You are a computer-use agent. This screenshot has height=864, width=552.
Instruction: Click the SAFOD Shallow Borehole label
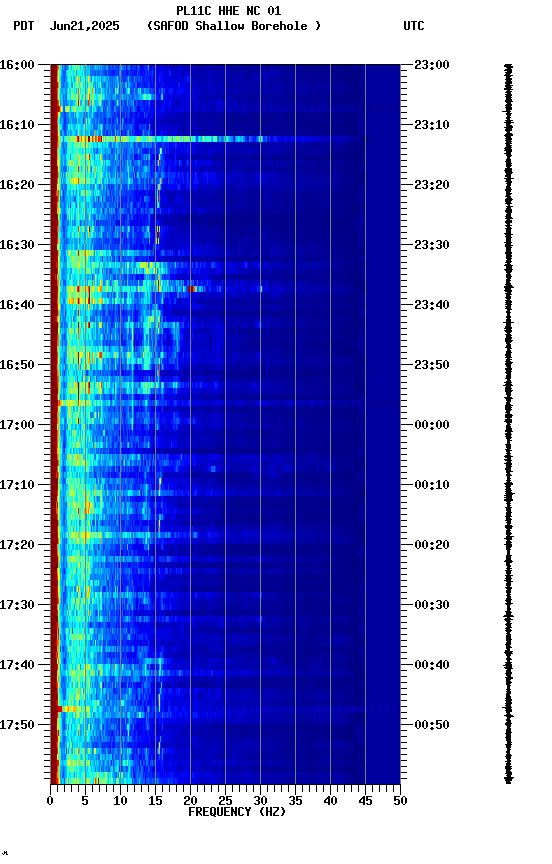[234, 26]
